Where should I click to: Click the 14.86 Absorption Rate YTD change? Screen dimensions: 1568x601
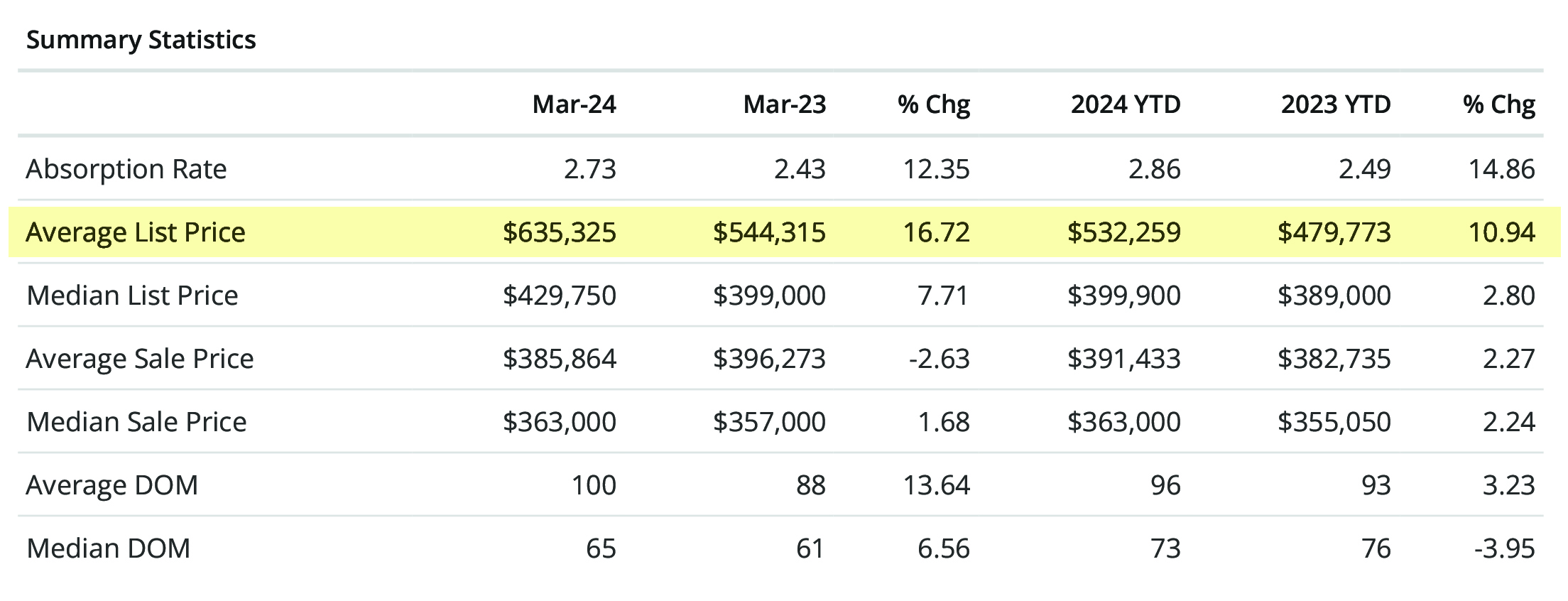click(1501, 169)
